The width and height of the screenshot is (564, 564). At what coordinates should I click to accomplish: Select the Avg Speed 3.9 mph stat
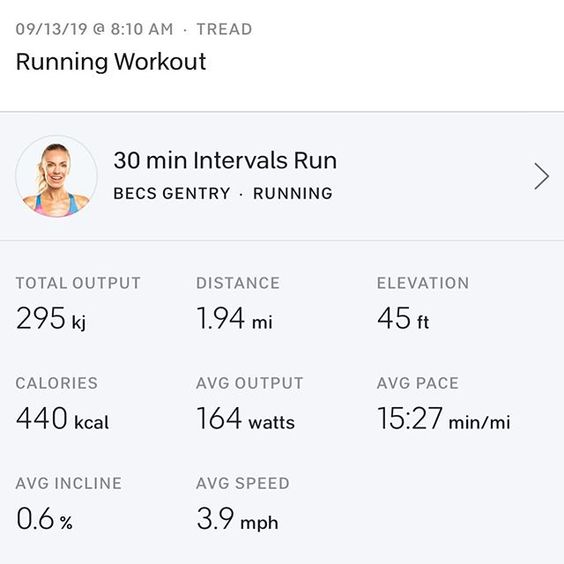coord(243,504)
